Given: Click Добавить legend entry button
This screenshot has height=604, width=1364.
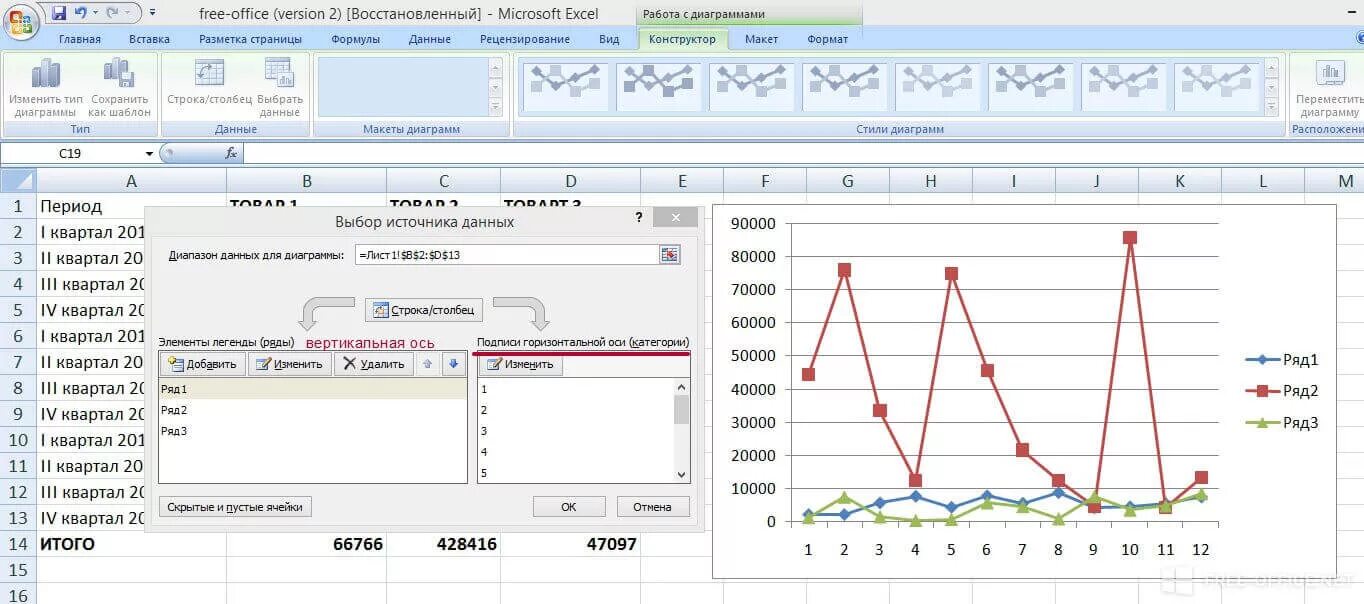Looking at the screenshot, I should click(203, 364).
